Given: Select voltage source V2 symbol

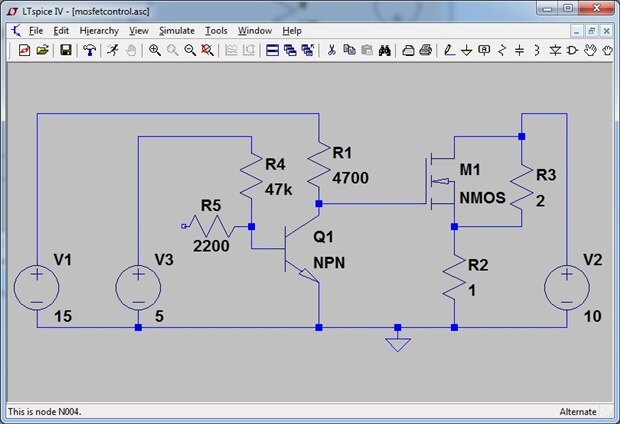Looking at the screenshot, I should point(567,288).
